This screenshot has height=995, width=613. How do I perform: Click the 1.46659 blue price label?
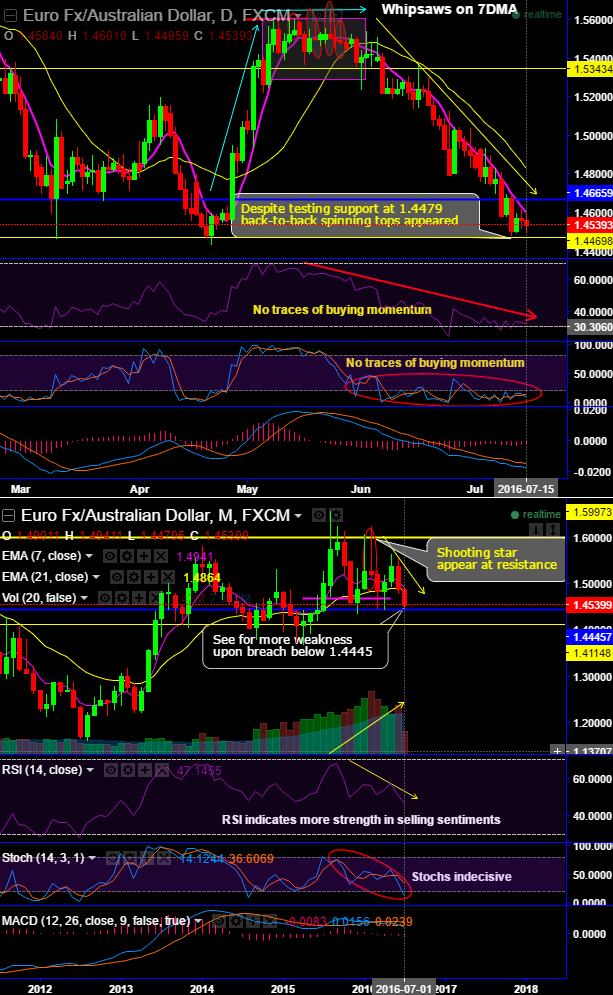(590, 193)
